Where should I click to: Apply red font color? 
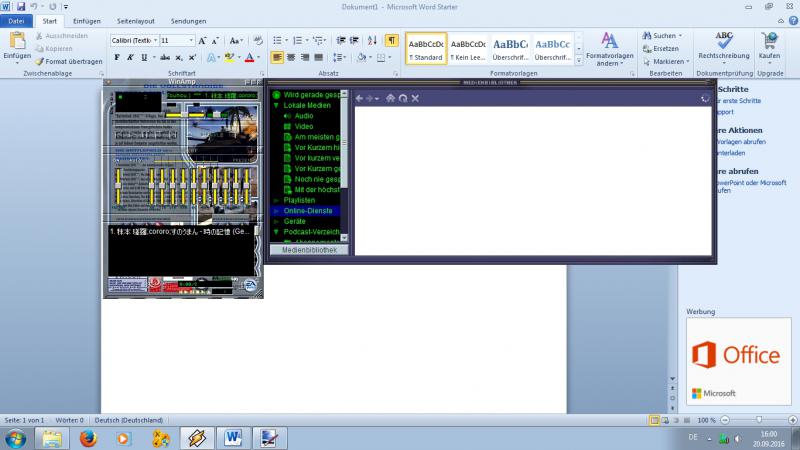point(249,58)
